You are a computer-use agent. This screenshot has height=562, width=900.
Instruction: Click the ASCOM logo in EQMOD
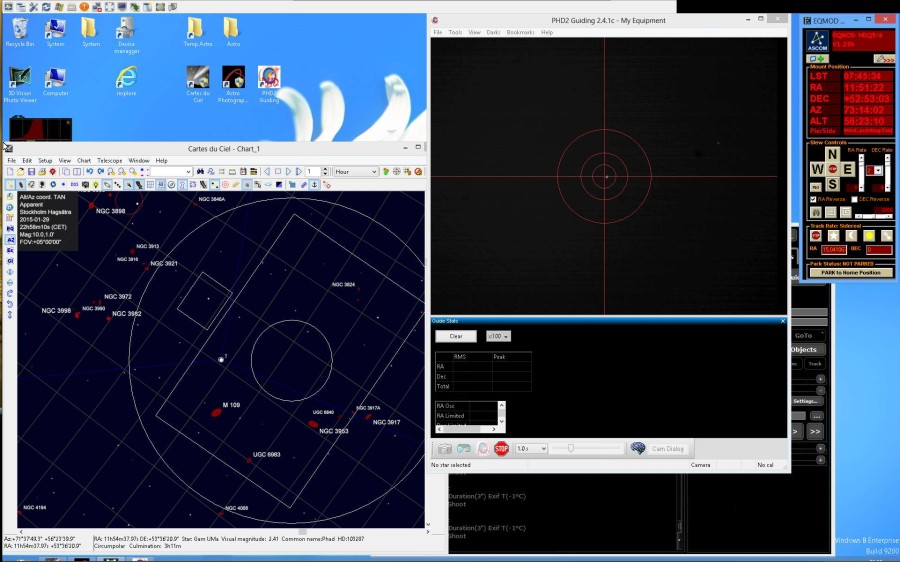[817, 41]
